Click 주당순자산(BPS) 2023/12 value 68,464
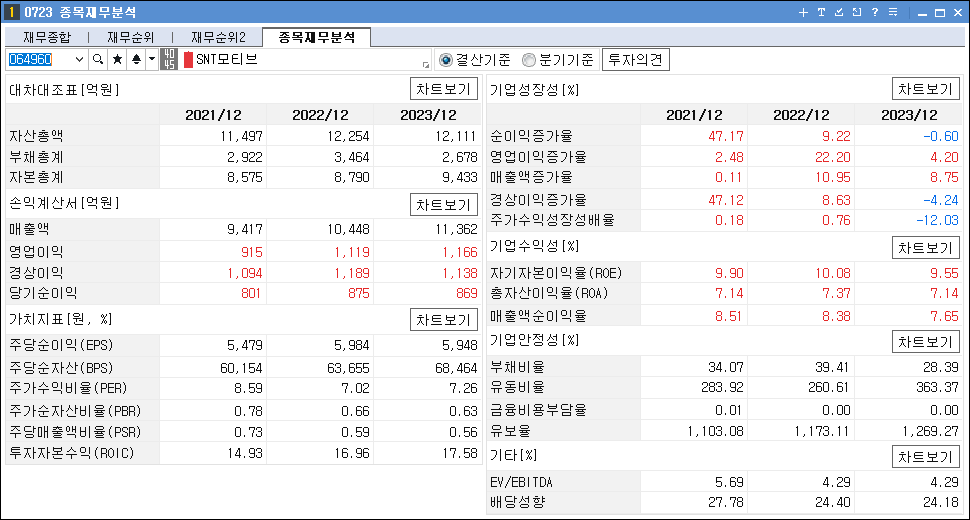The image size is (970, 520). click(x=456, y=369)
